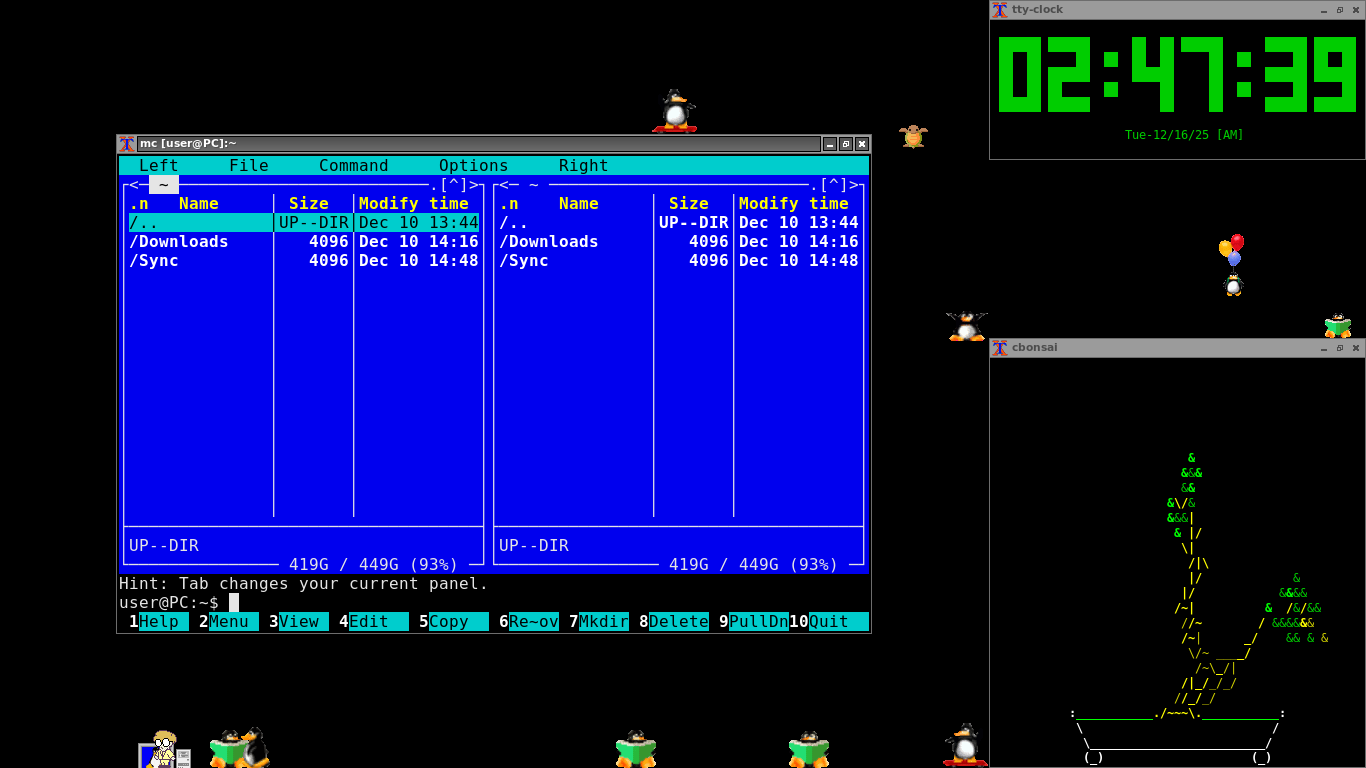This screenshot has width=1366, height=768.
Task: Click right panel .n sort indicator
Action: point(509,204)
